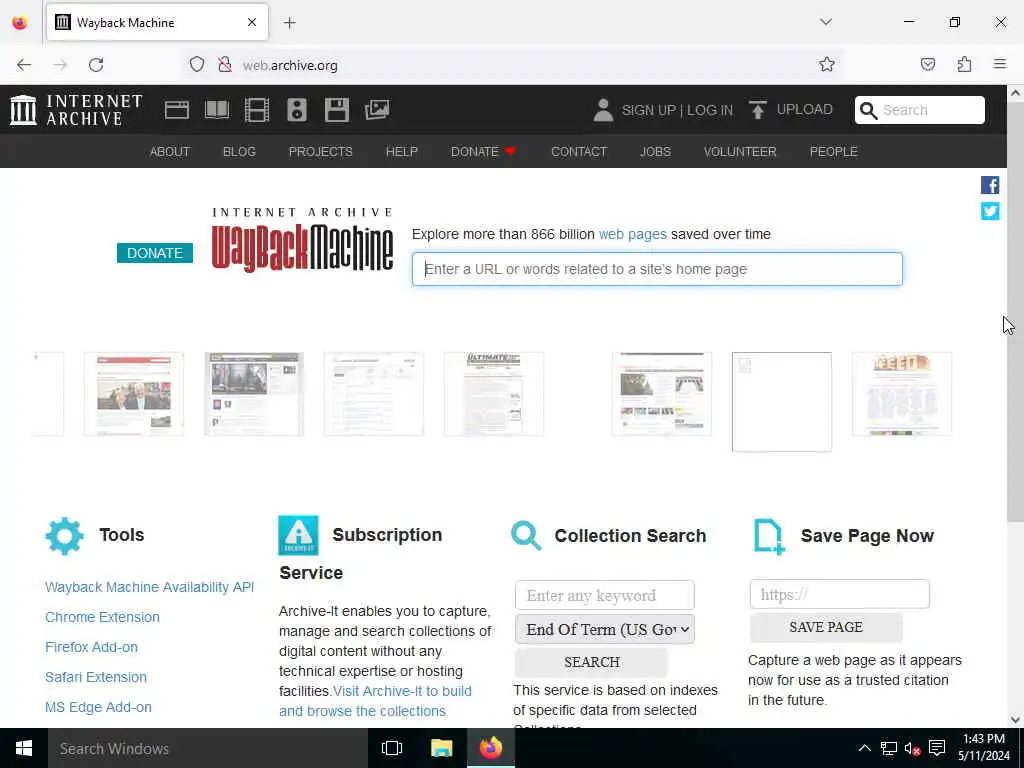Open the PROJECTS menu item
1024x768 pixels.
click(321, 152)
